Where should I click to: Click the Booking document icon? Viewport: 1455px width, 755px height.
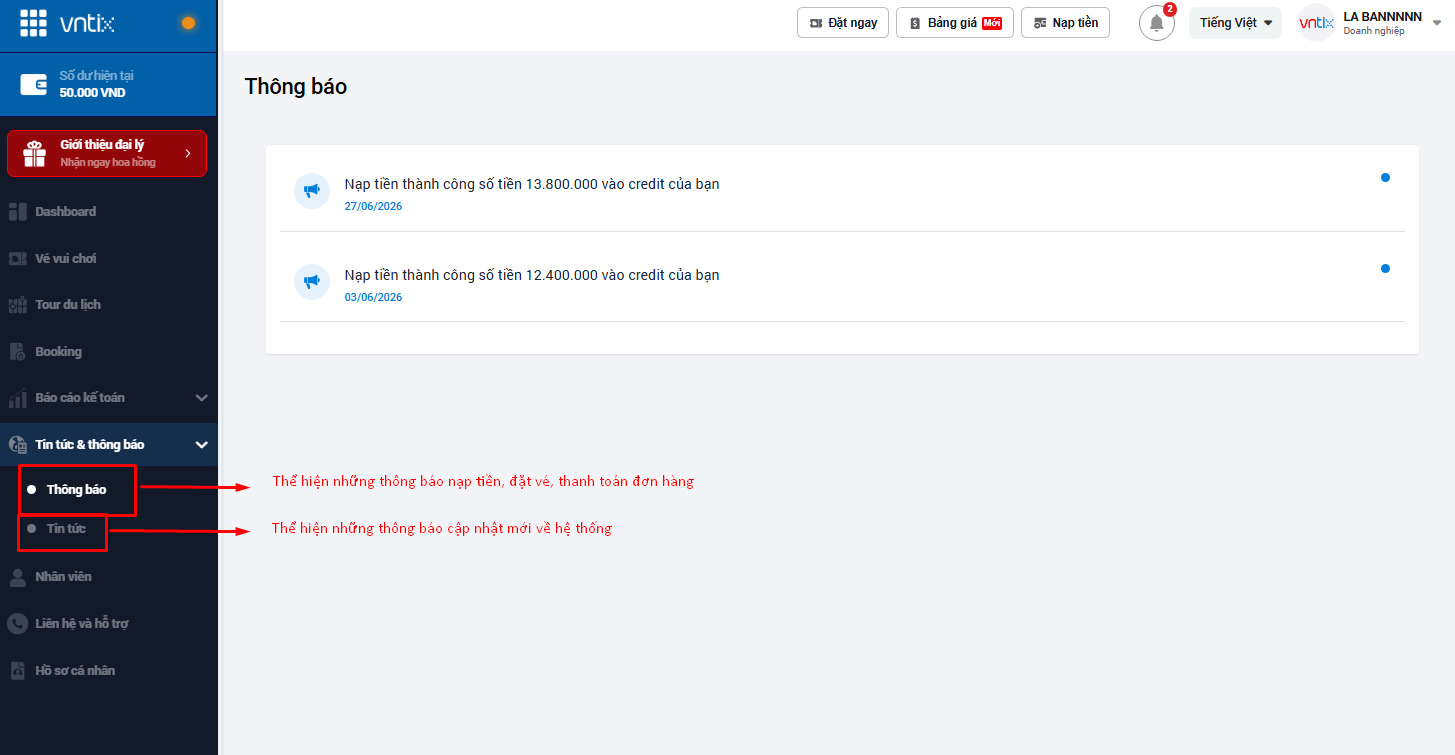coord(17,351)
